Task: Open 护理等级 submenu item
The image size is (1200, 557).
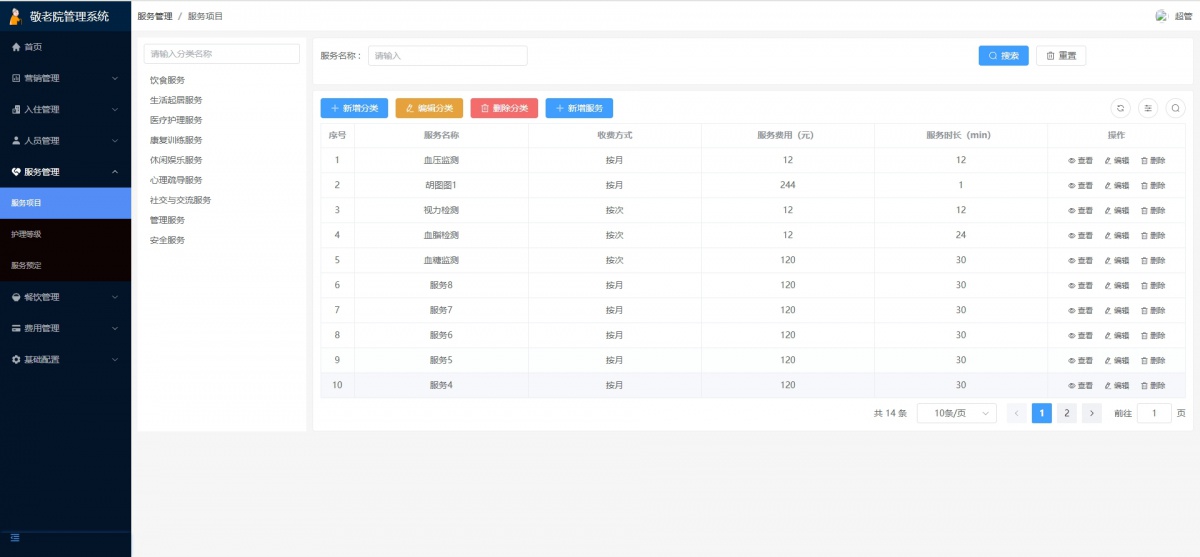Action: tap(26, 234)
